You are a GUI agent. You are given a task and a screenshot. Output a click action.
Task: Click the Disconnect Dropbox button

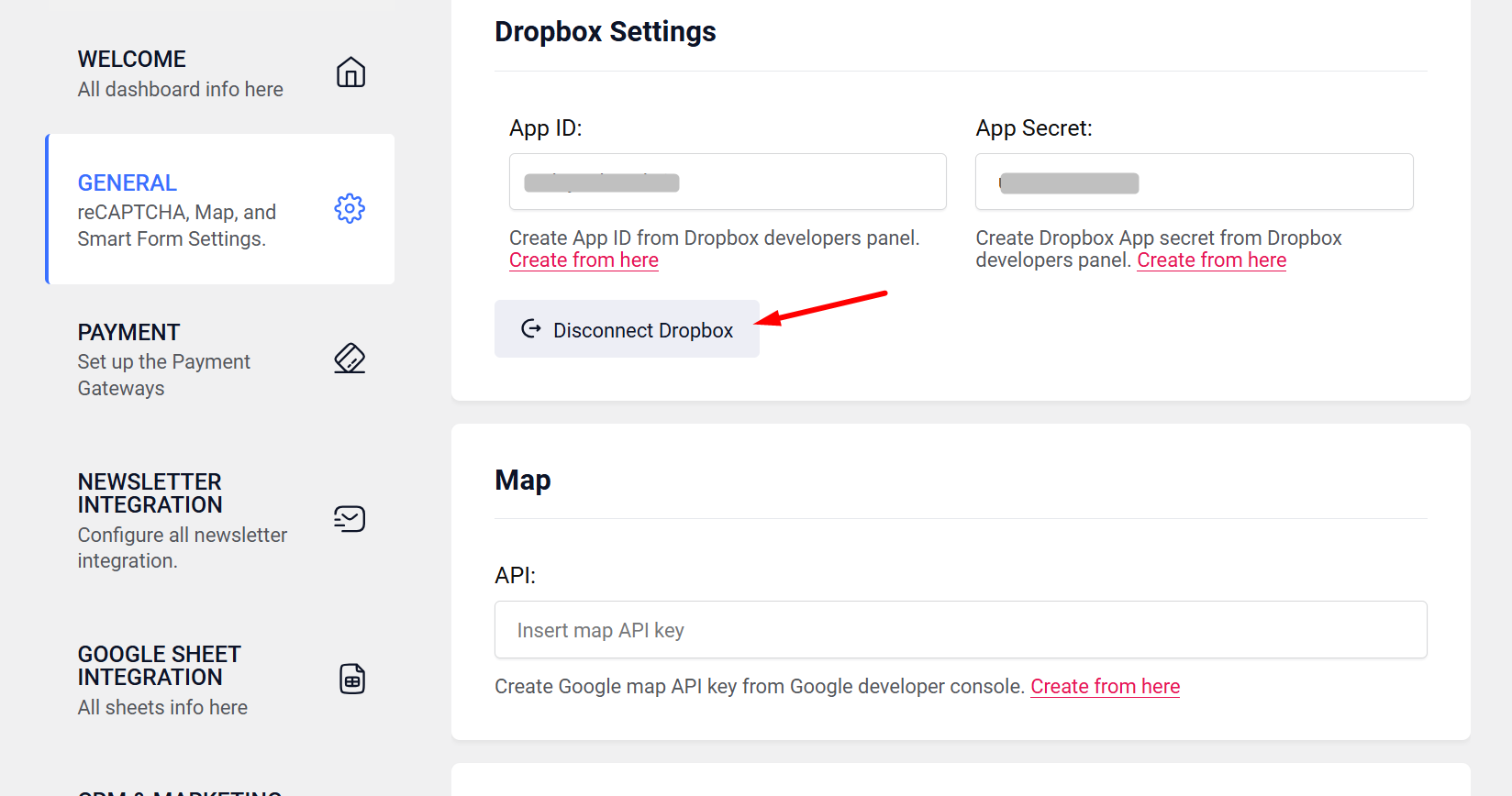(627, 329)
